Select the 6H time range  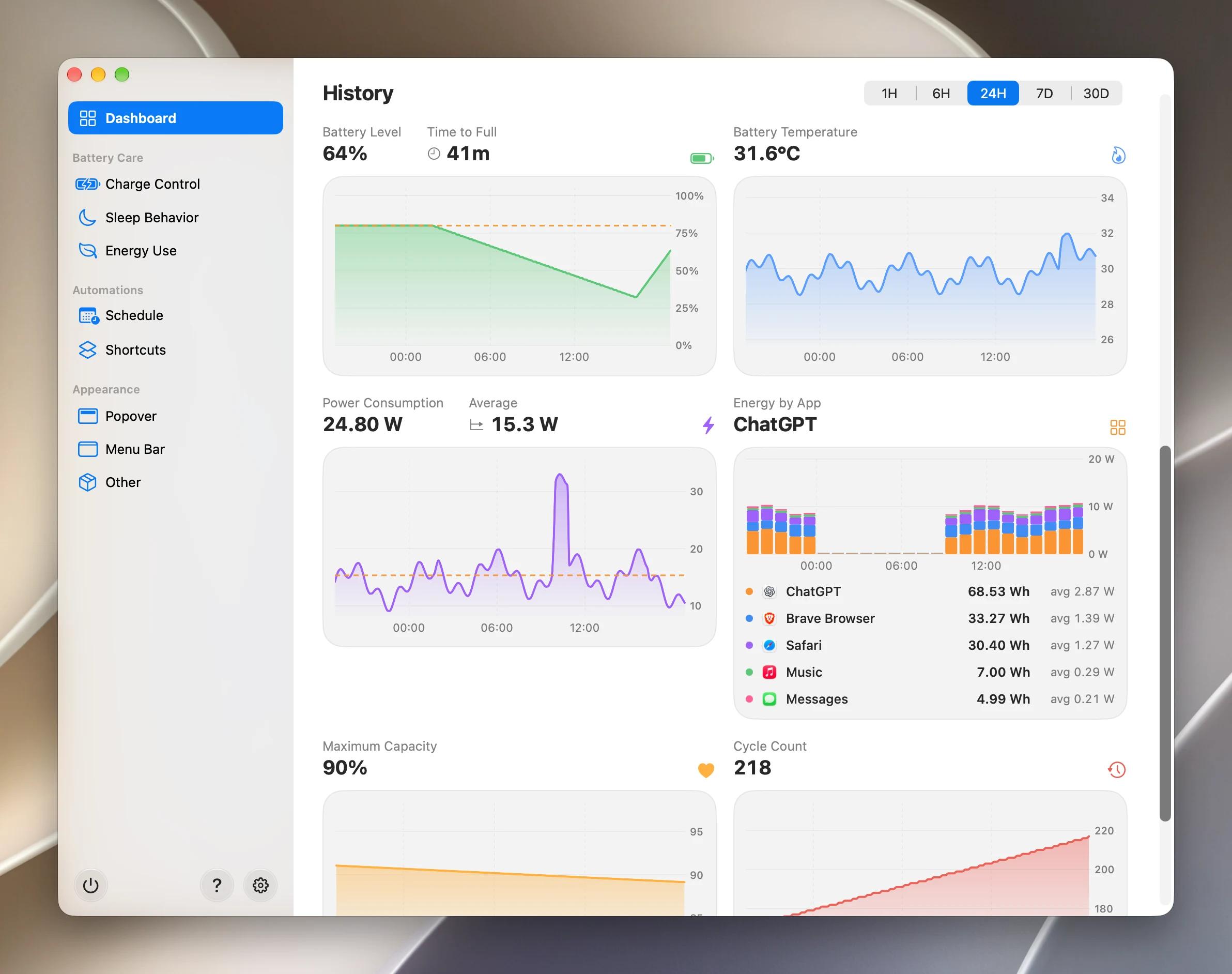pyautogui.click(x=941, y=94)
